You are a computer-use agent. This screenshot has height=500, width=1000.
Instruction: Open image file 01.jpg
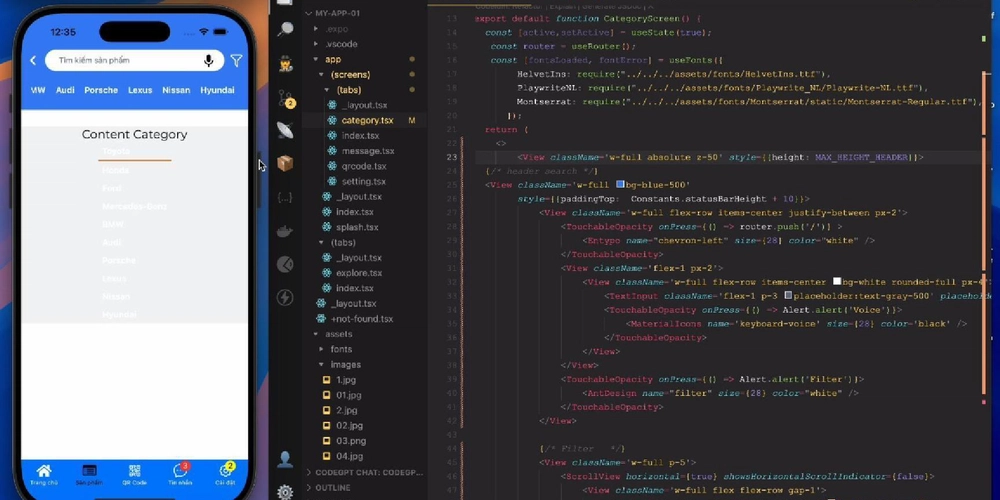pyautogui.click(x=349, y=395)
